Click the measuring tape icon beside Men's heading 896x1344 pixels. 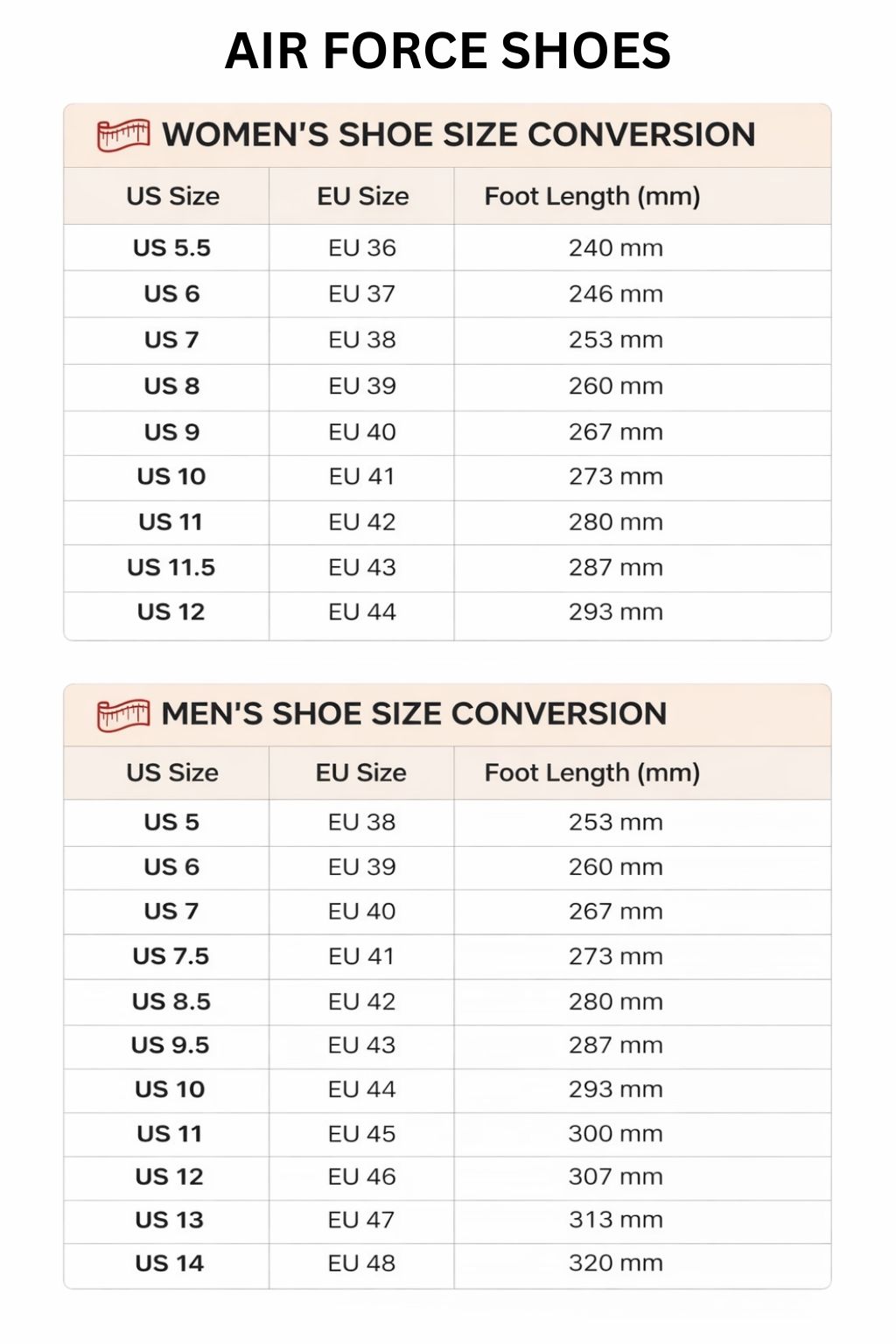[123, 714]
